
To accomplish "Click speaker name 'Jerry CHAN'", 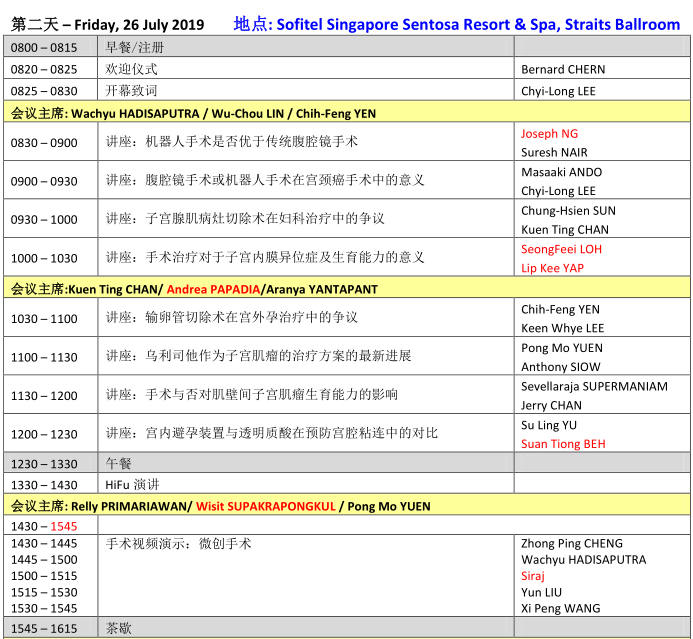I will tap(551, 405).
